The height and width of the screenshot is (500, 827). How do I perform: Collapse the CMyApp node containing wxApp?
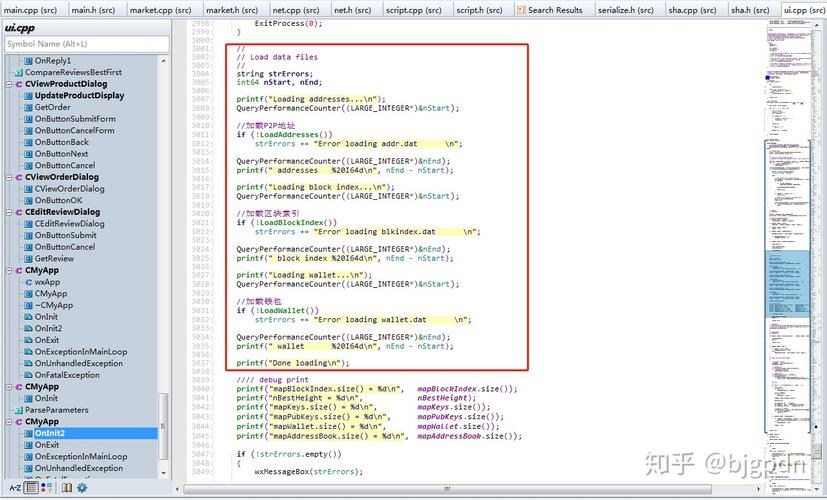click(x=9, y=270)
